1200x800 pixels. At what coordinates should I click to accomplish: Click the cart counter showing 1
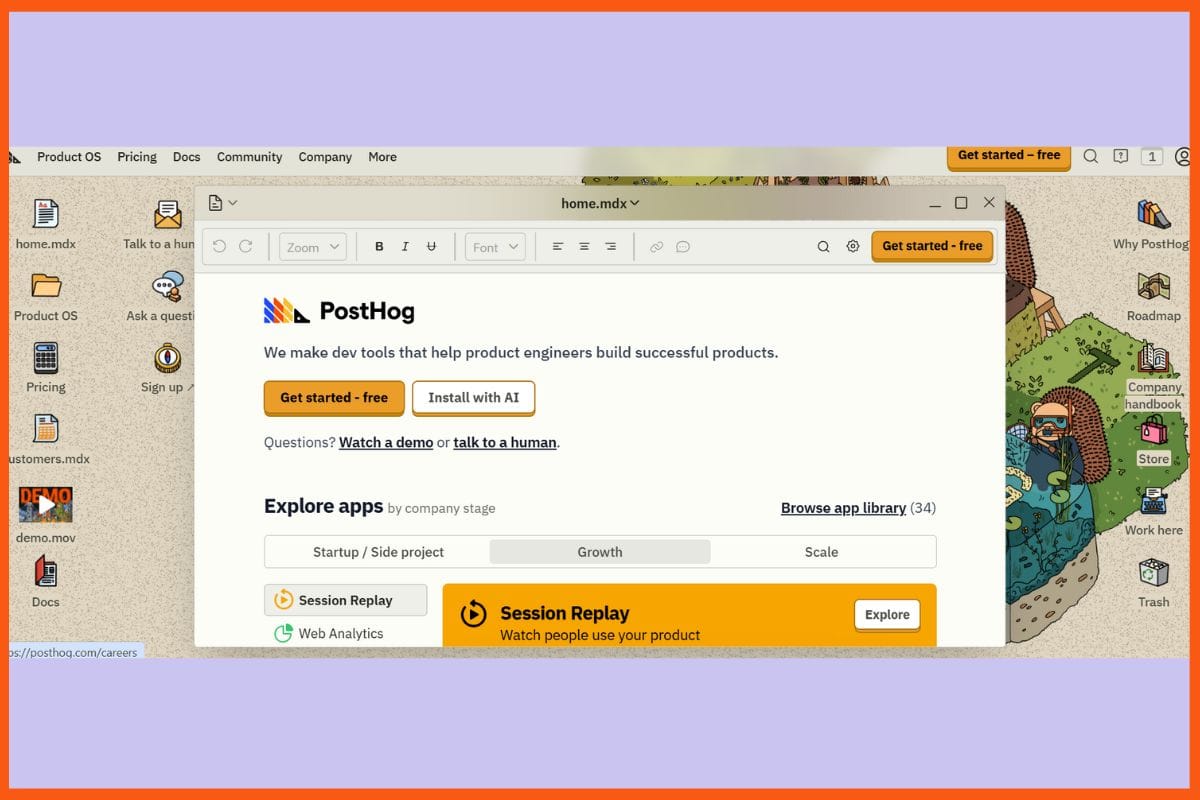(1151, 156)
